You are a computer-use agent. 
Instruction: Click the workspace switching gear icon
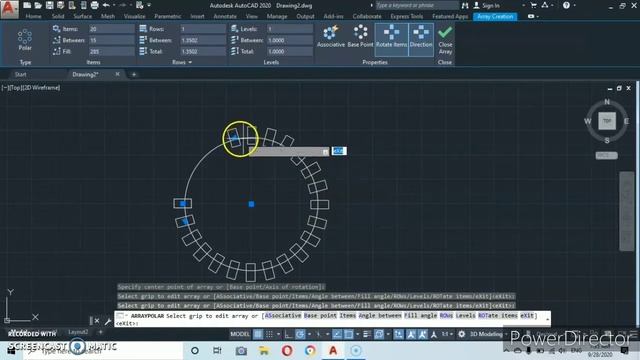point(462,334)
